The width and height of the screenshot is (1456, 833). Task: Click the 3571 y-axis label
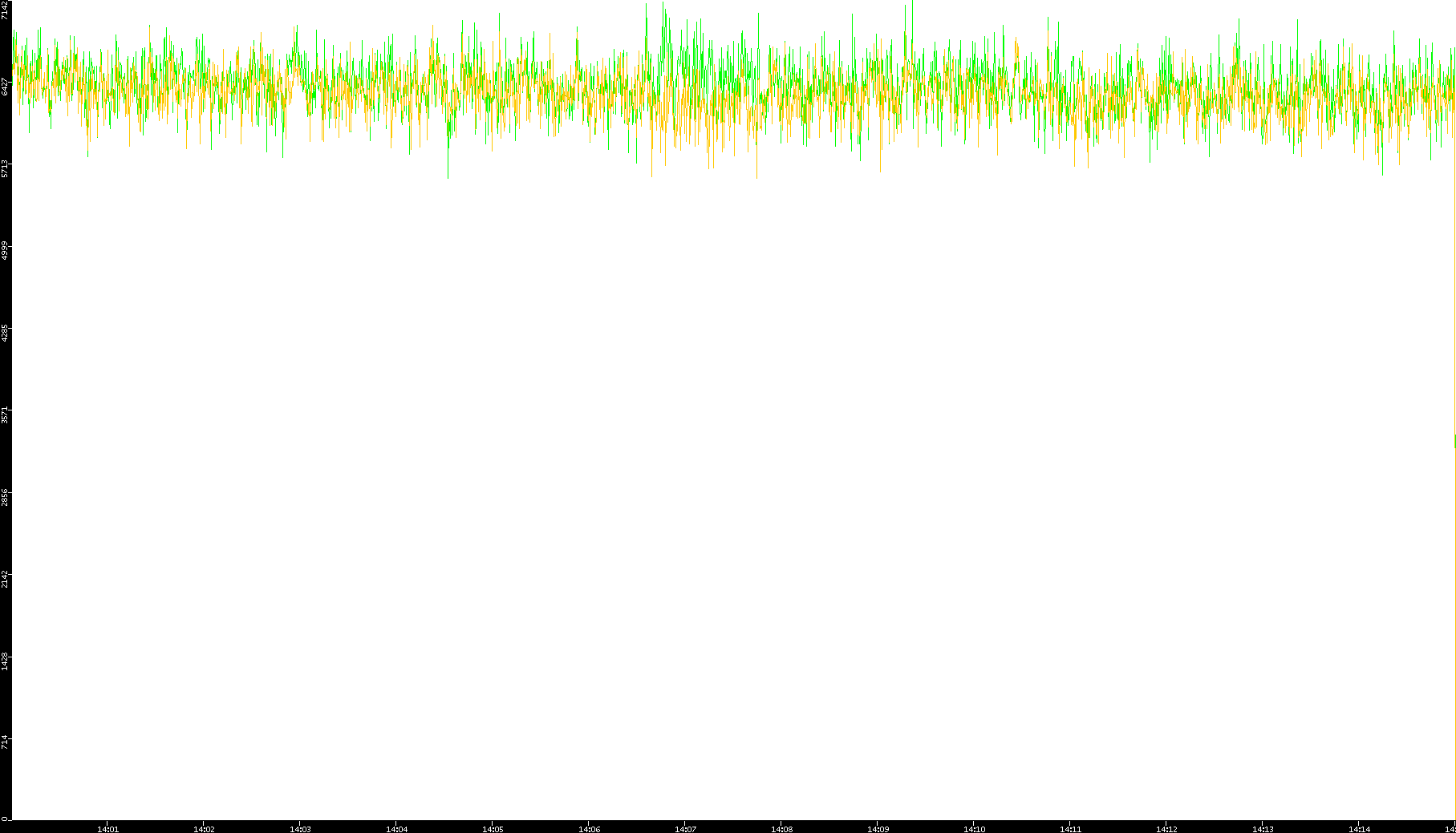coord(6,415)
